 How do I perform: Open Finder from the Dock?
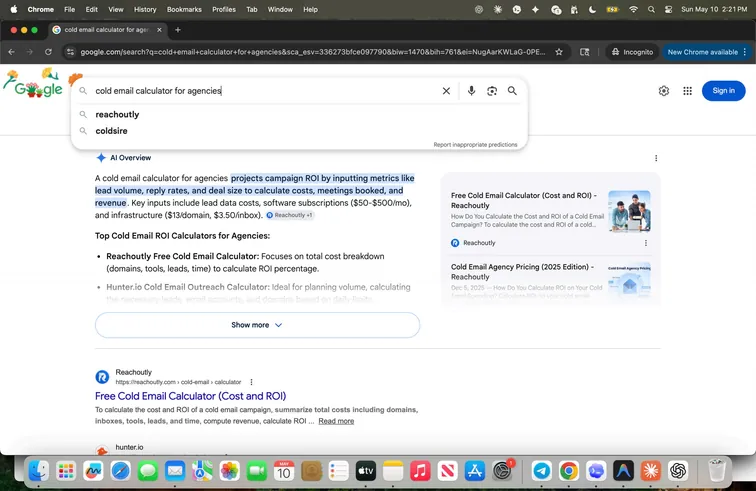(39, 471)
